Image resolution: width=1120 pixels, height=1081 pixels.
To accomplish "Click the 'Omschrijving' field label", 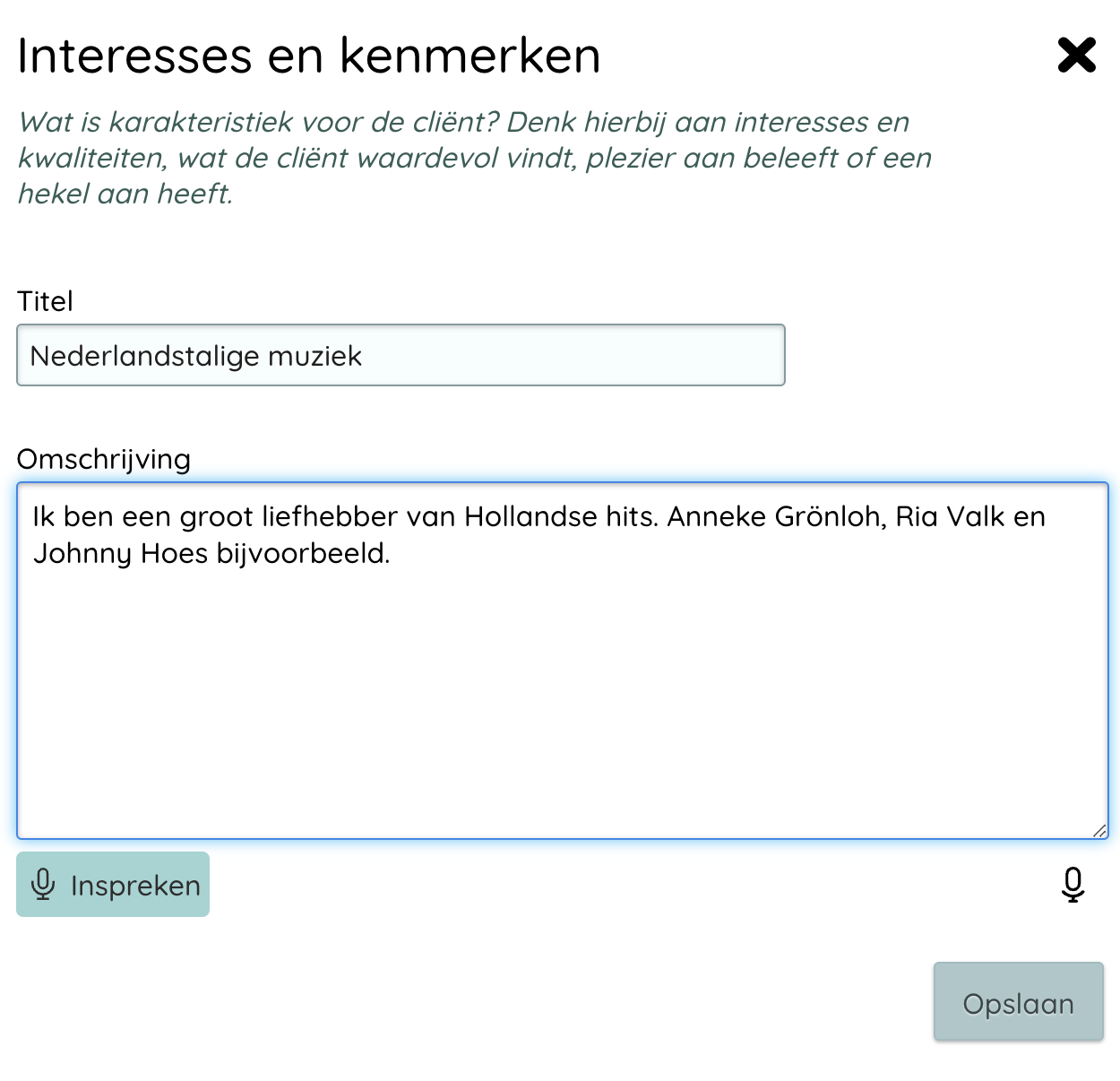I will [x=103, y=459].
